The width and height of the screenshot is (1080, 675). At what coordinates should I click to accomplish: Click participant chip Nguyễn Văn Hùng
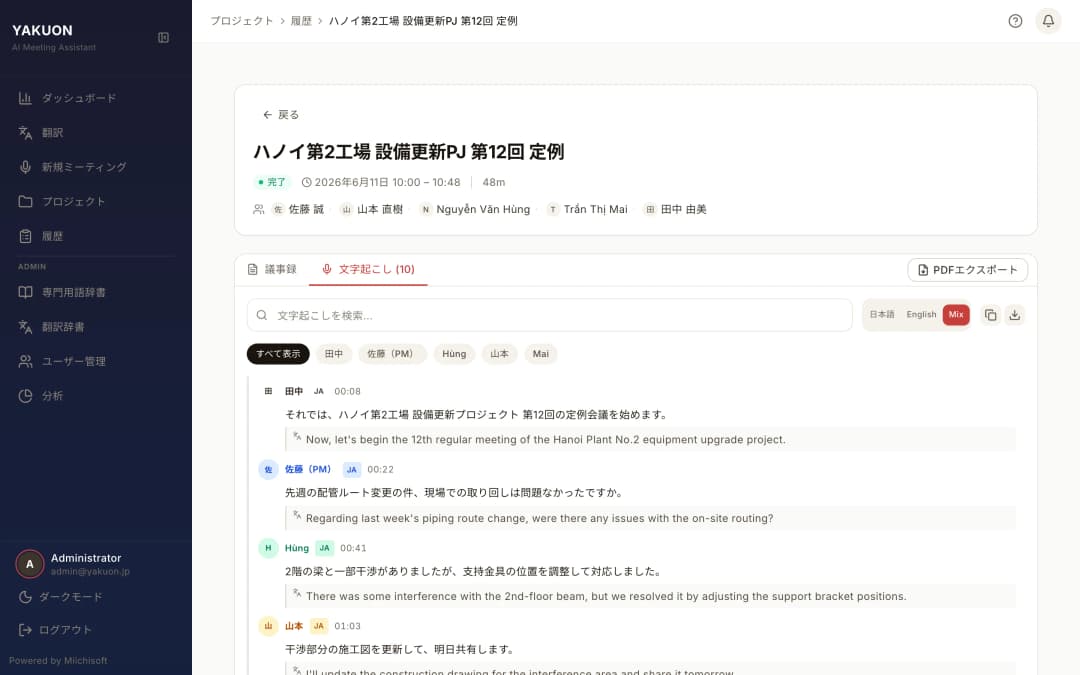[475, 209]
